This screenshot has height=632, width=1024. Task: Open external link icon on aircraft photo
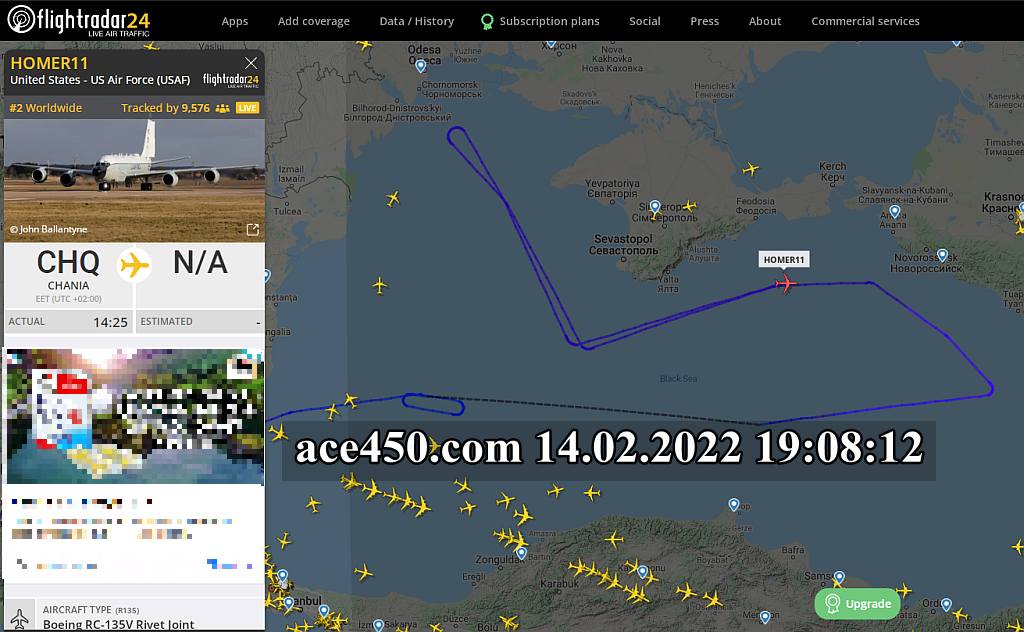252,230
